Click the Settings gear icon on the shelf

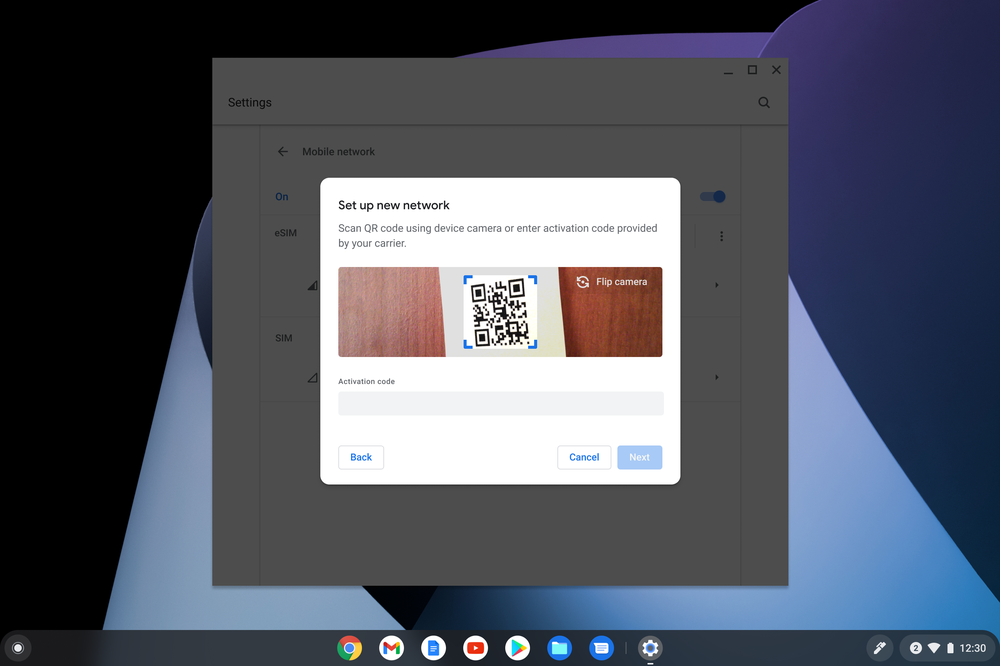pos(649,648)
